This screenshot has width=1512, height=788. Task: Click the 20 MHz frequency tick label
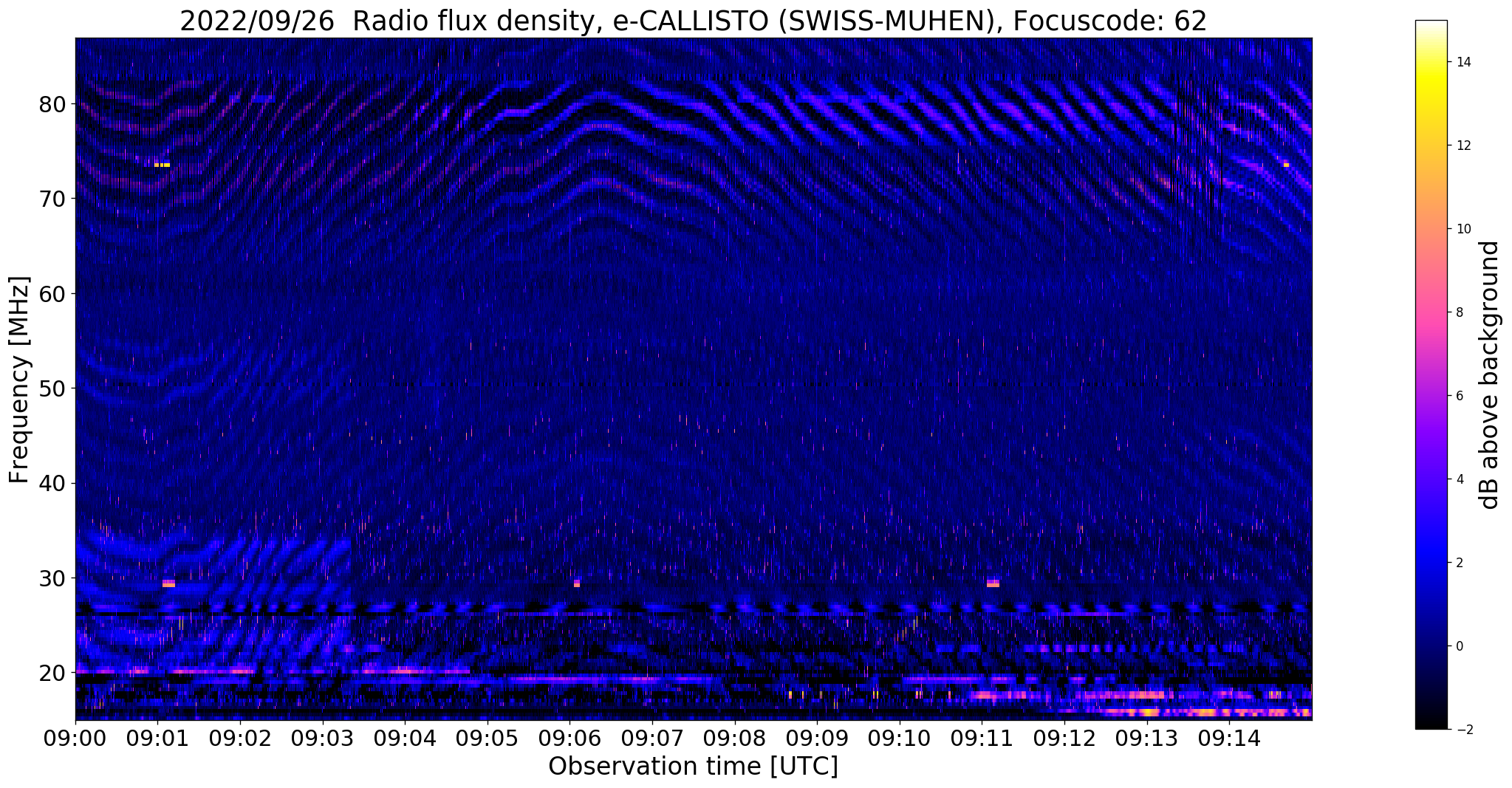52,673
